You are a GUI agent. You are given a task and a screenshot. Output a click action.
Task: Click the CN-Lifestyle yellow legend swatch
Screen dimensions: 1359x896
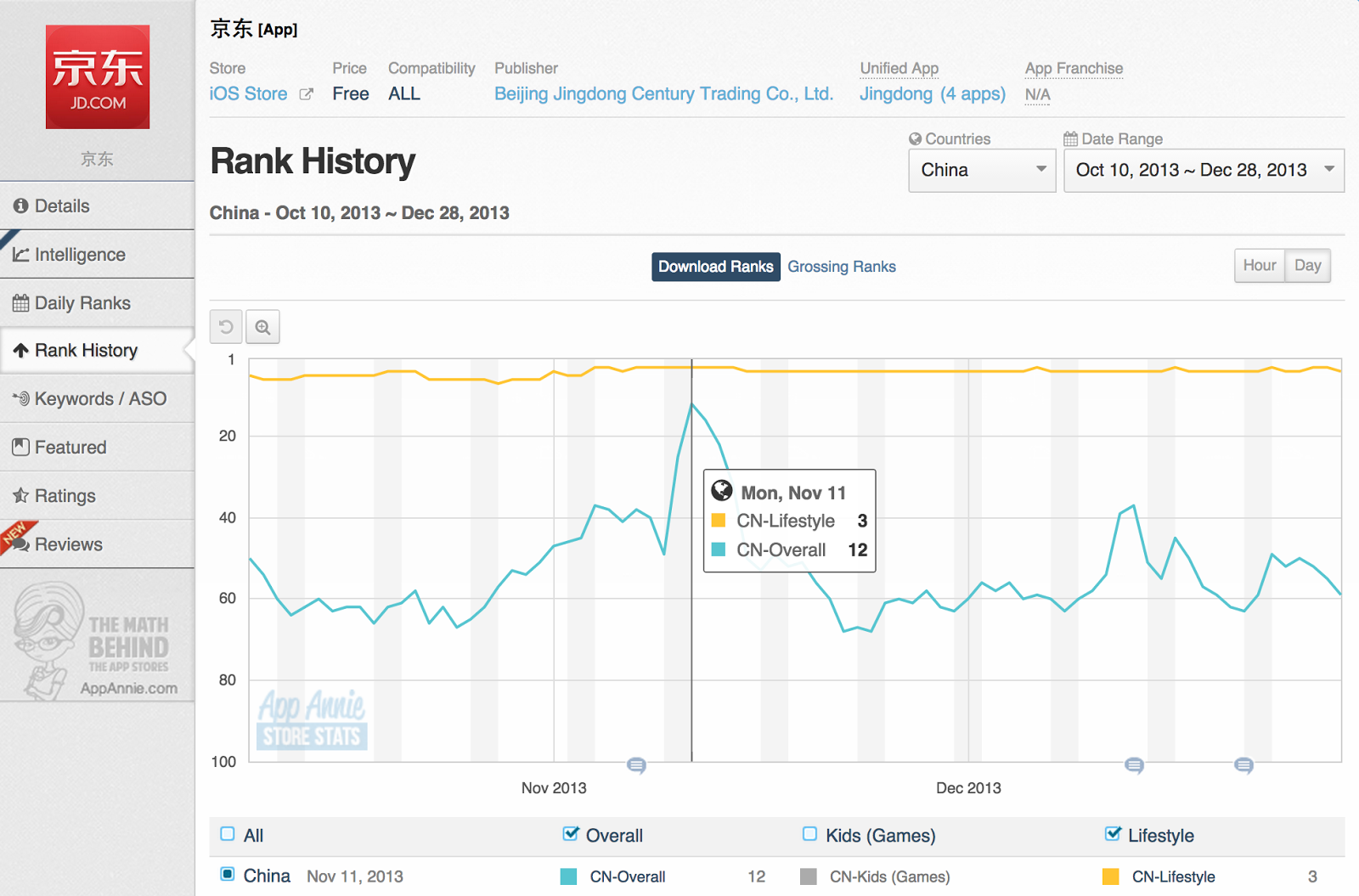click(1110, 876)
